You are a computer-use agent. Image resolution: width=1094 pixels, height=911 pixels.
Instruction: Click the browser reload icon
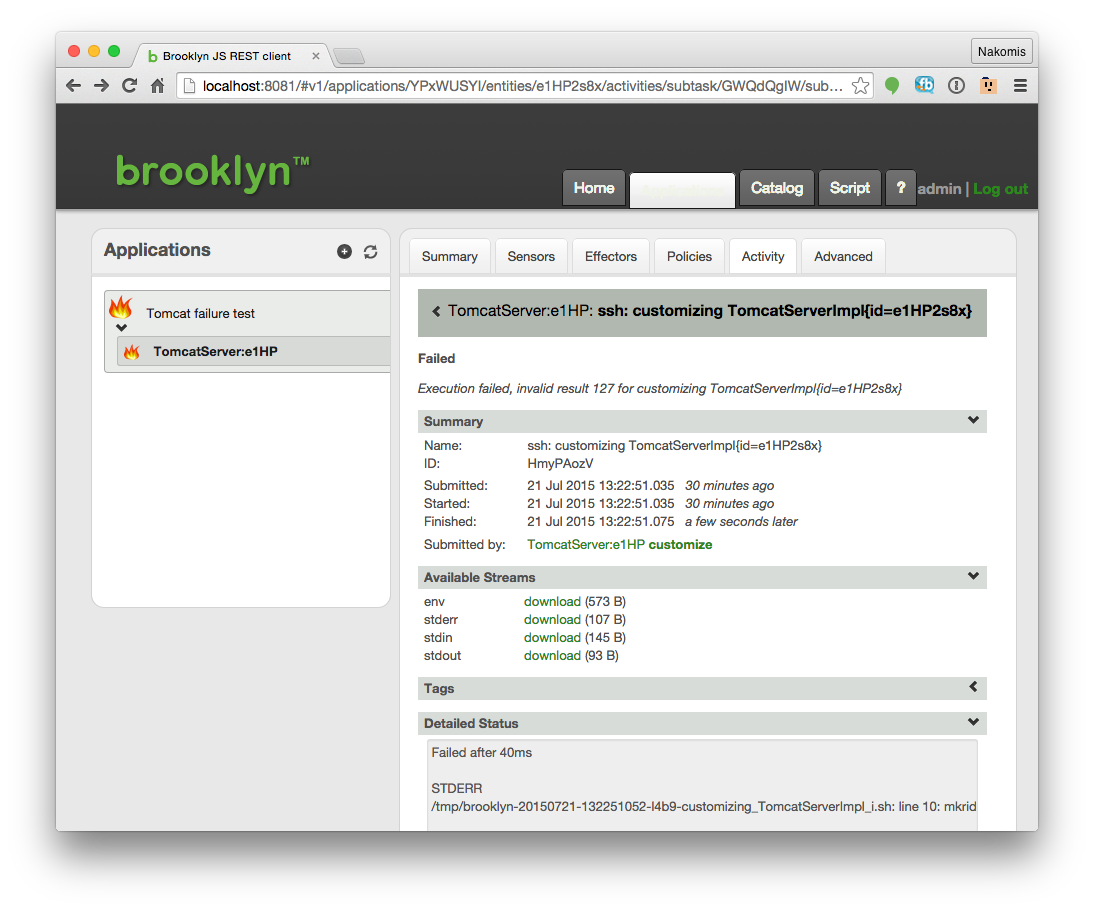click(x=129, y=86)
